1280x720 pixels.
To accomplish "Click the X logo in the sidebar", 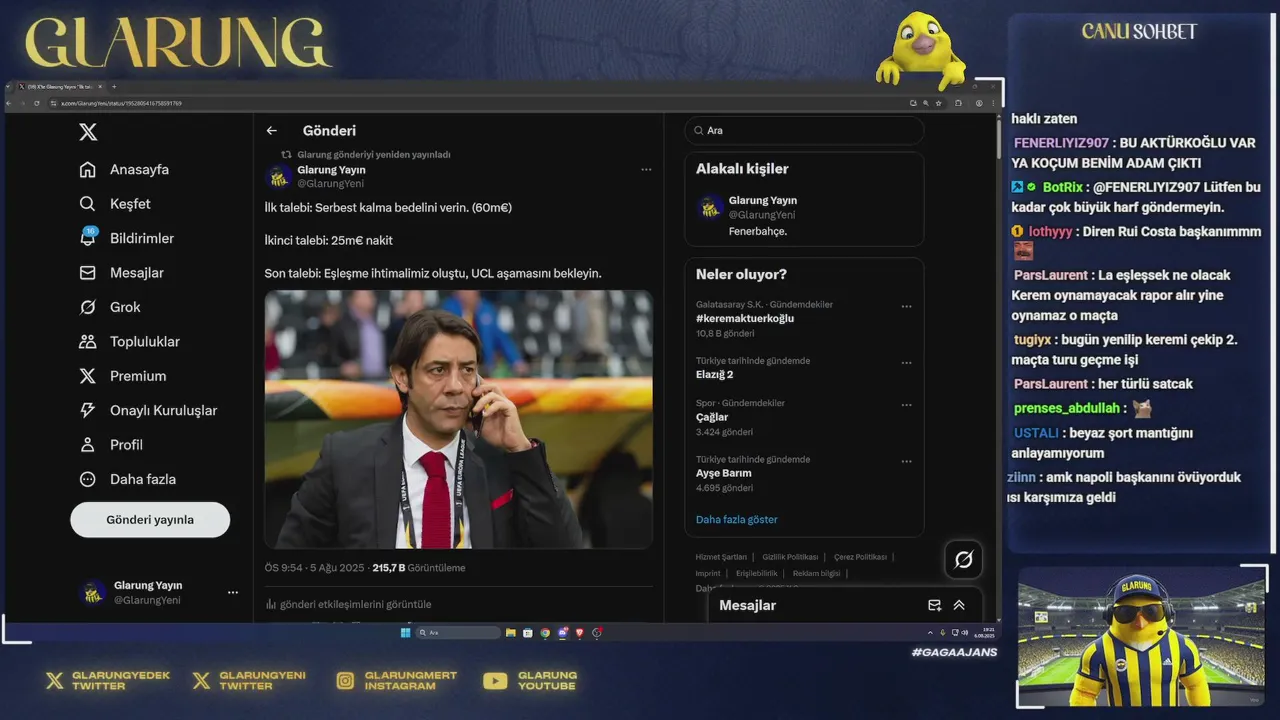I will click(88, 132).
